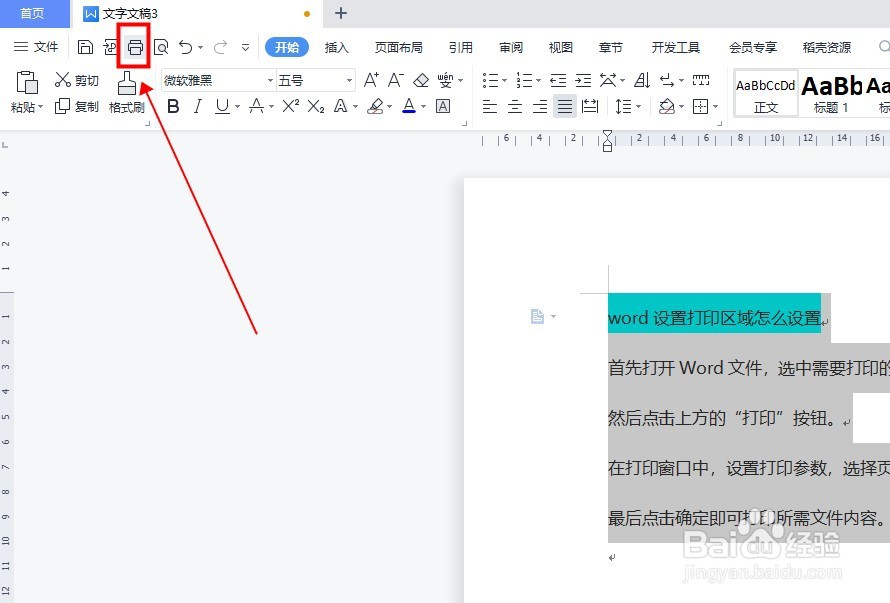Click the sort text icon

(642, 81)
